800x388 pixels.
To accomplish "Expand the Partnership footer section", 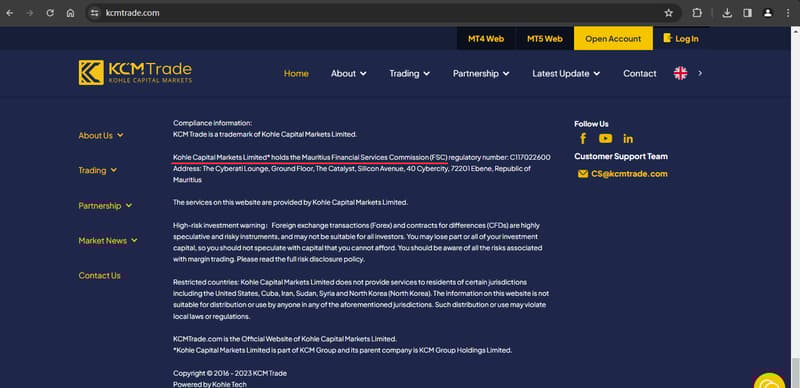I will [105, 205].
